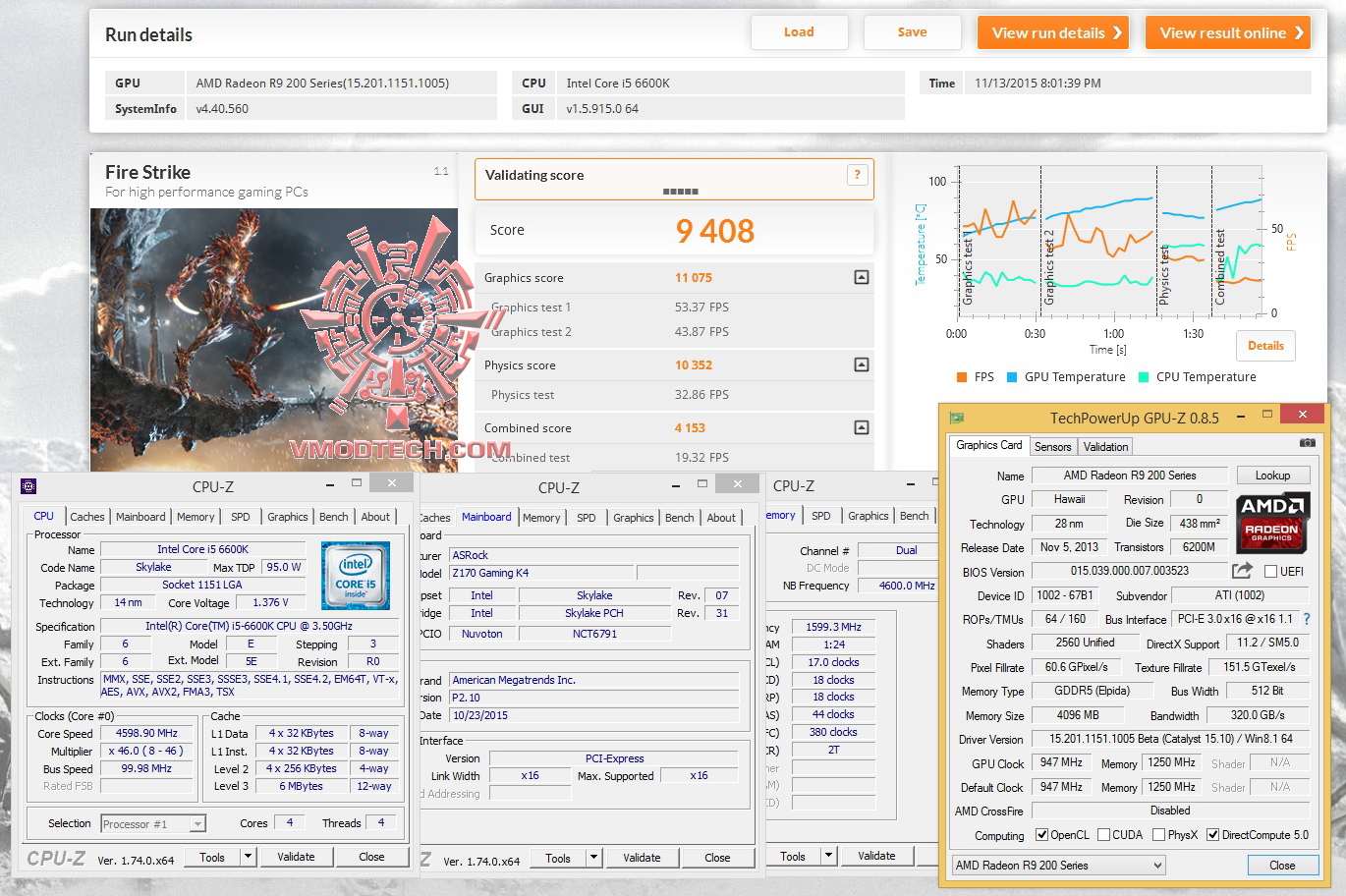Click the BIOS Version field 015.039.000.007.003523
This screenshot has height=896, width=1346.
(1129, 571)
